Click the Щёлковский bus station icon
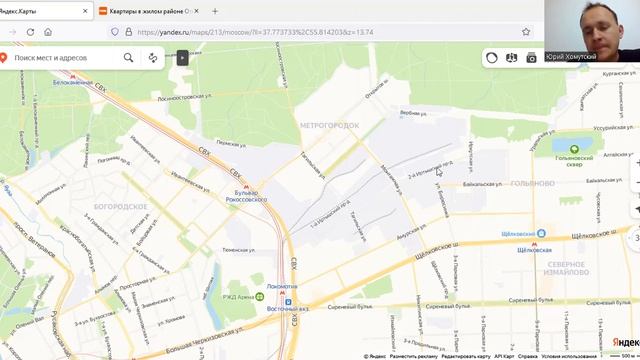This screenshot has height=360, width=640. [x=541, y=233]
